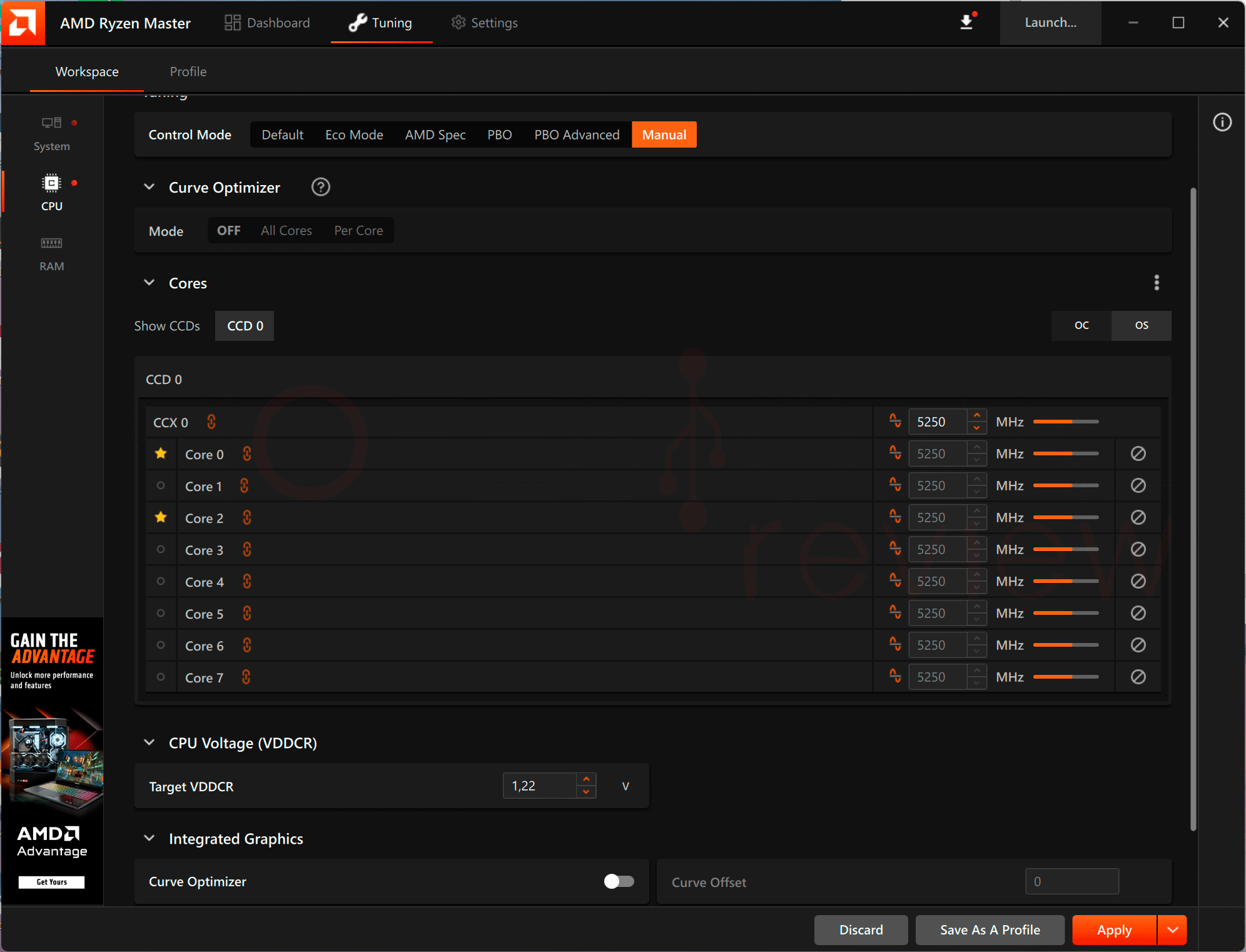The image size is (1246, 952).
Task: Click the Discard button
Action: (x=861, y=930)
